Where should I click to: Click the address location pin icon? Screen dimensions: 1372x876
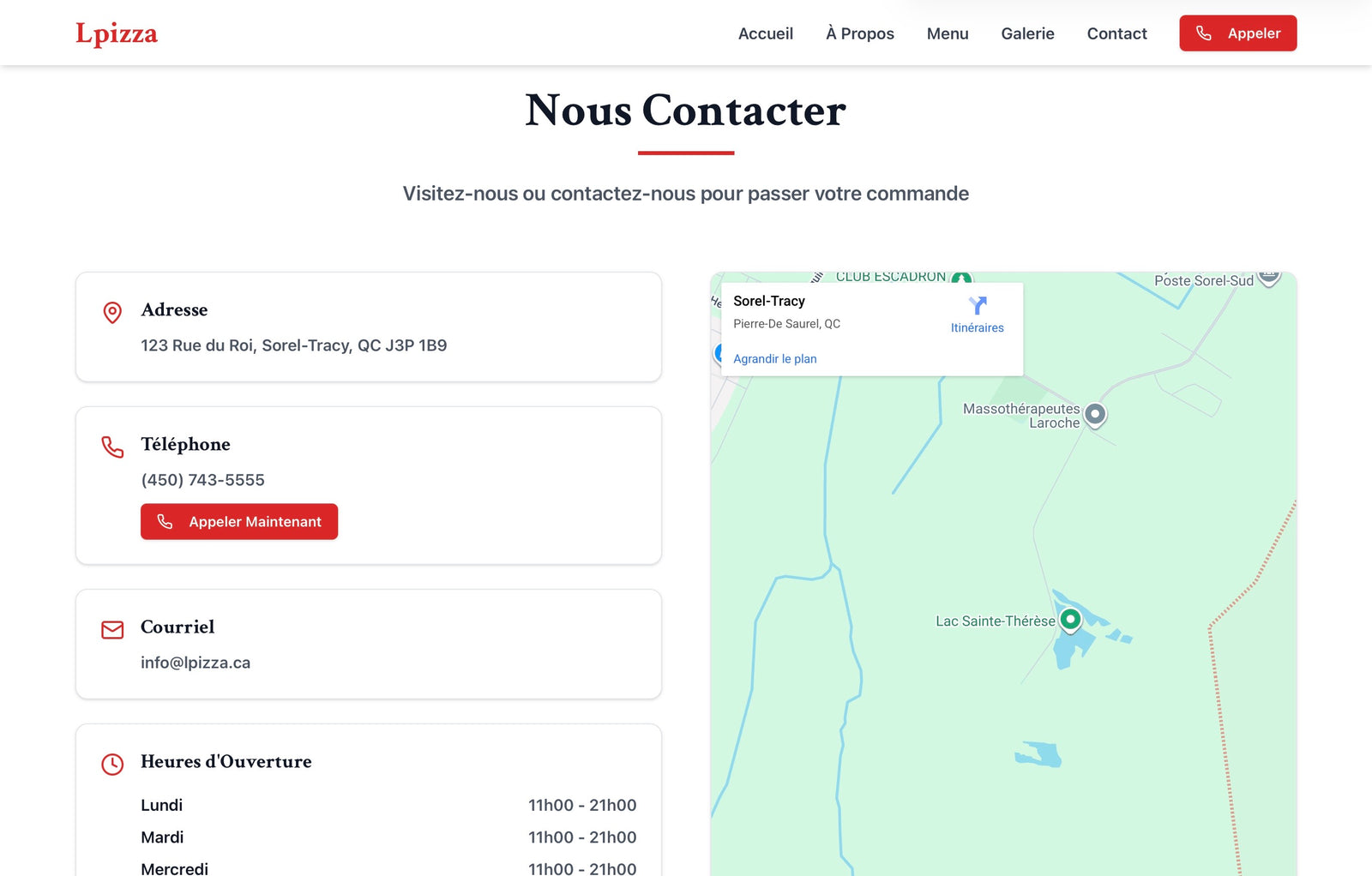tap(112, 312)
